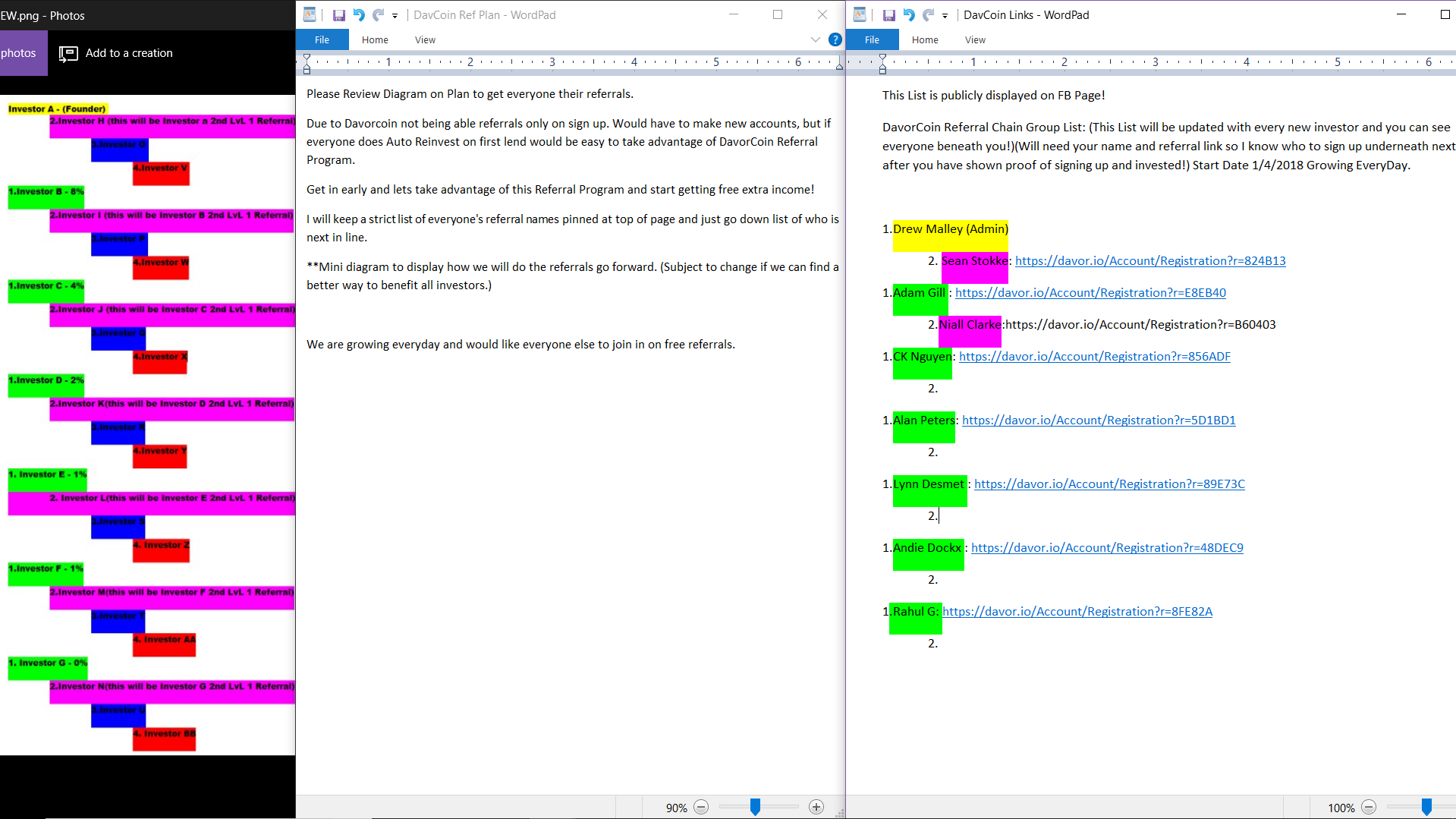This screenshot has width=1456, height=819.
Task: Click Redo icon in DavCoin Ref Plan WordPad
Action: 378,15
